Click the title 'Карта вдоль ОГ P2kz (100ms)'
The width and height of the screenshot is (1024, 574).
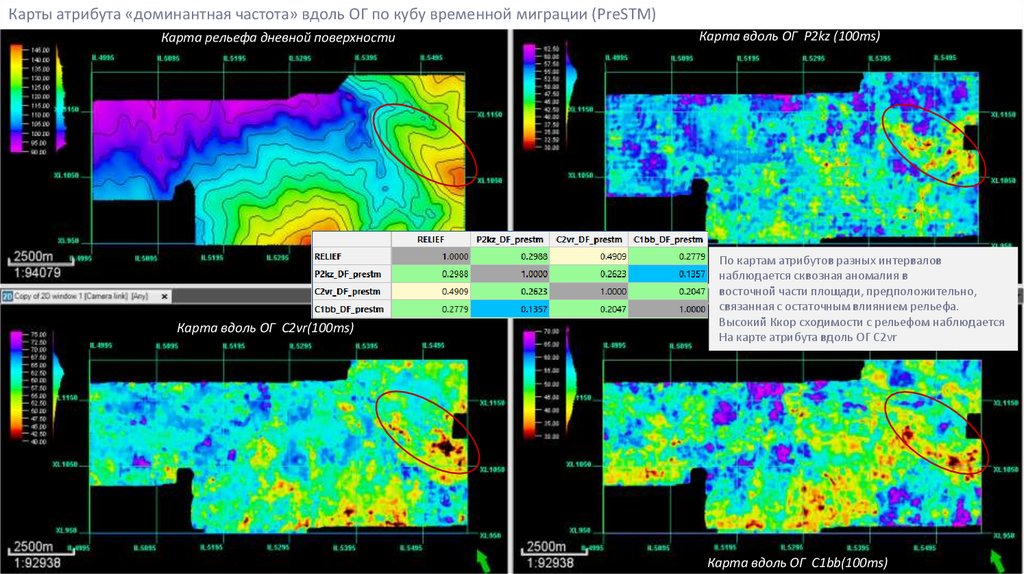click(x=789, y=36)
